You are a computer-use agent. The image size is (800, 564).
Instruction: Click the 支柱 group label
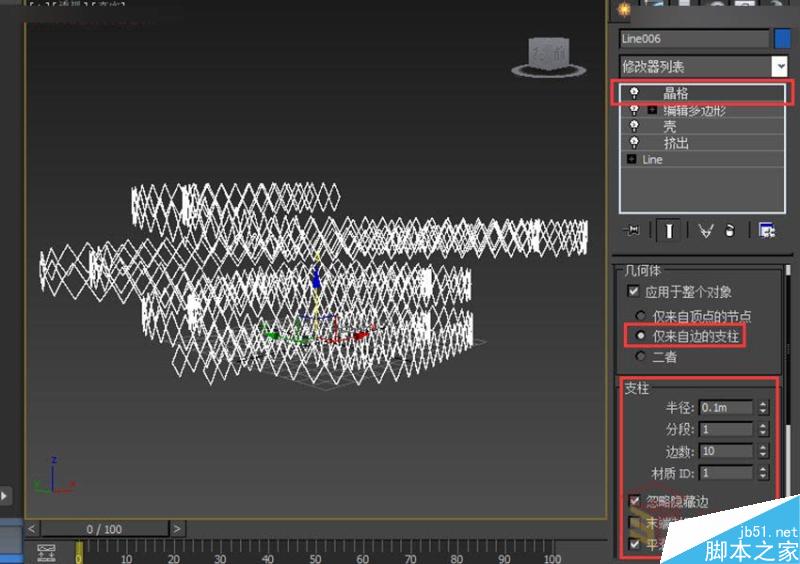637,388
